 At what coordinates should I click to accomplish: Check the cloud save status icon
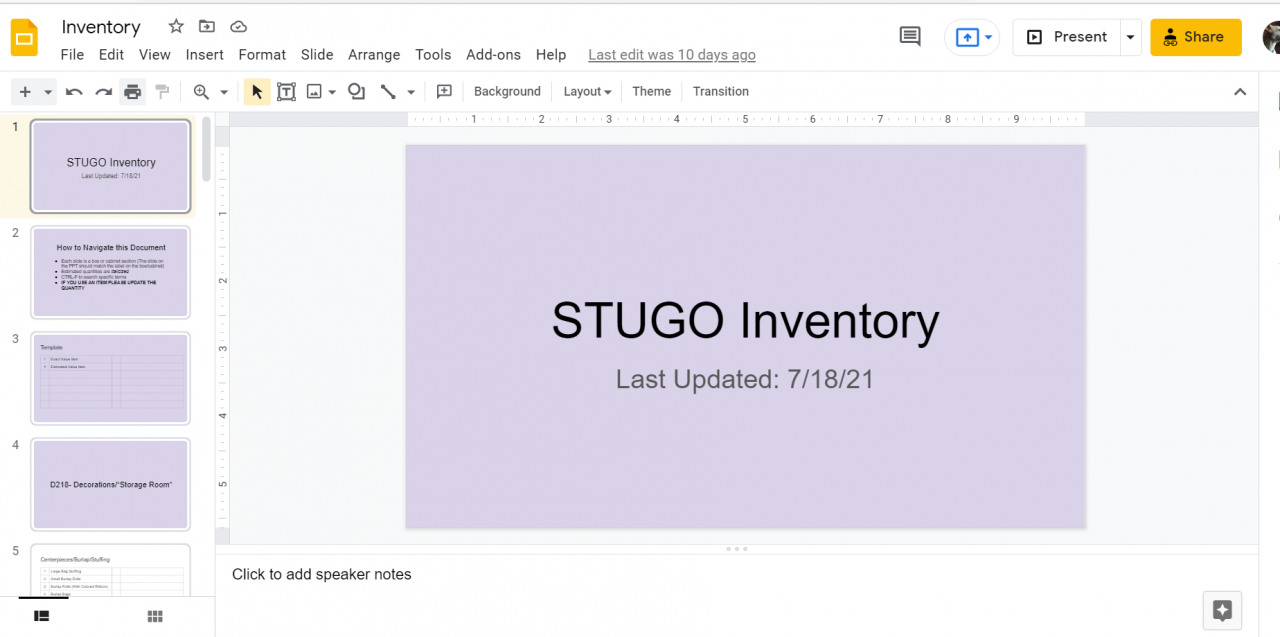pos(238,27)
